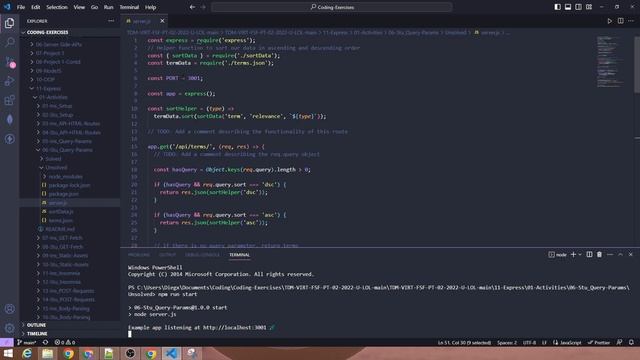
Task: Run the file with the play icon
Action: (609, 21)
